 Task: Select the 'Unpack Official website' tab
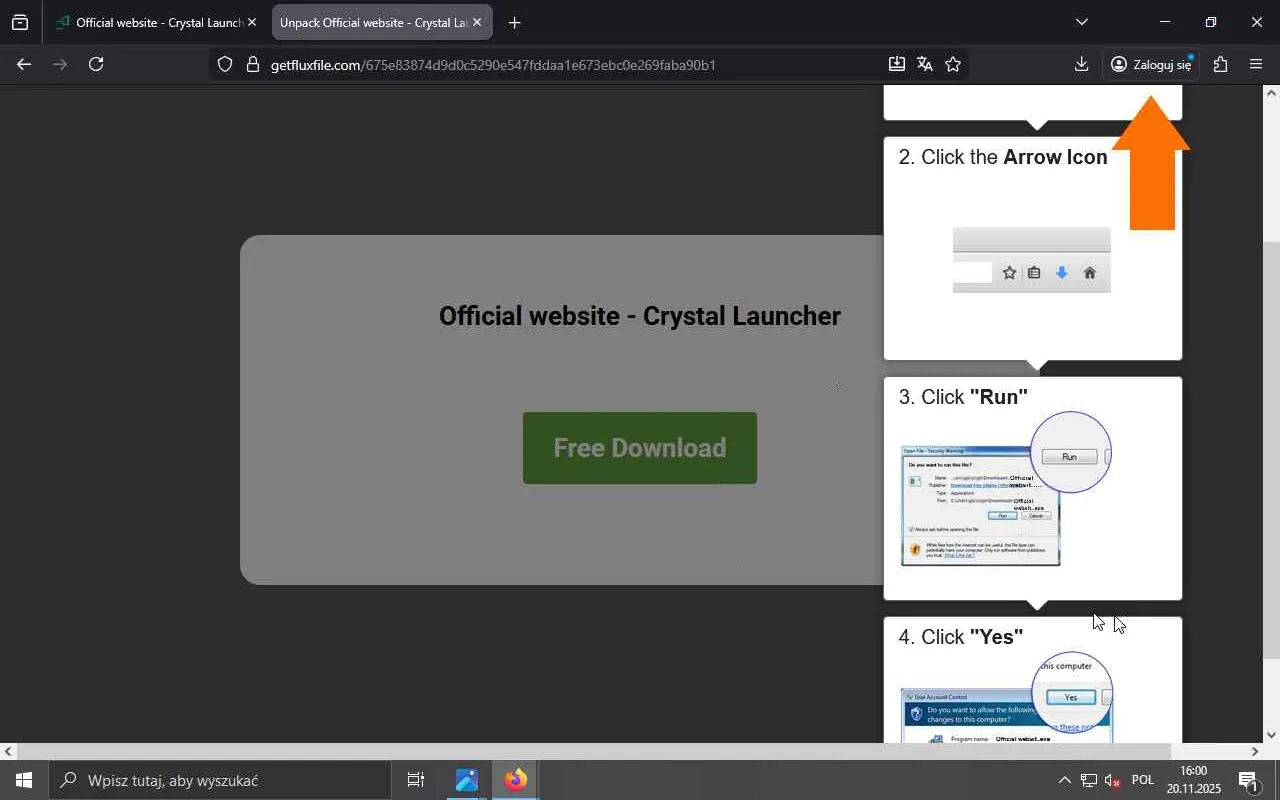click(382, 22)
